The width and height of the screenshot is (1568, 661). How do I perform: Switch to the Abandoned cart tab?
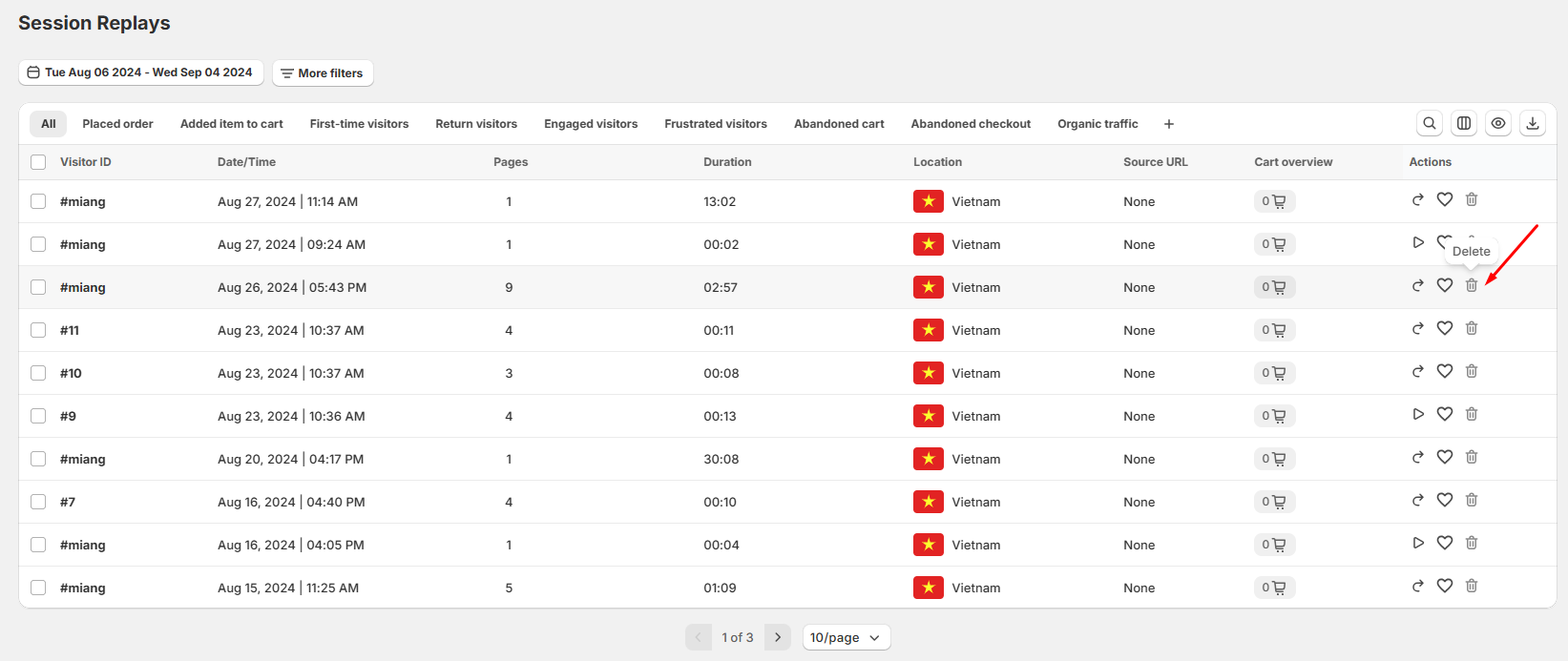click(838, 124)
